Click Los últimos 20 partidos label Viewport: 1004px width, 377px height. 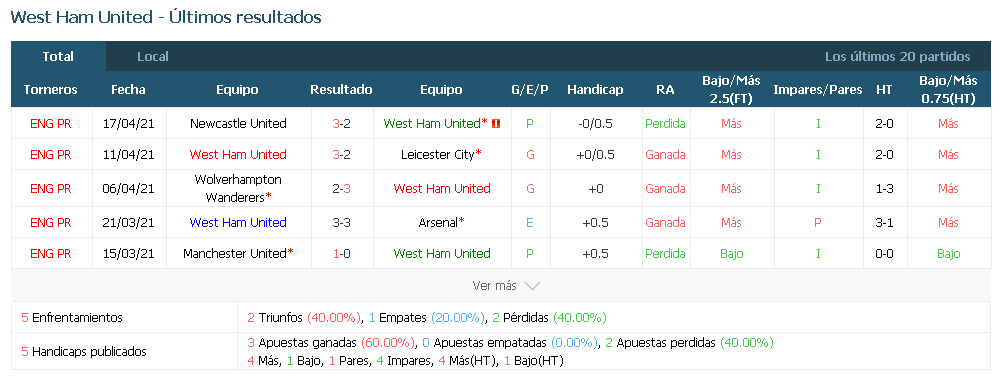click(897, 56)
